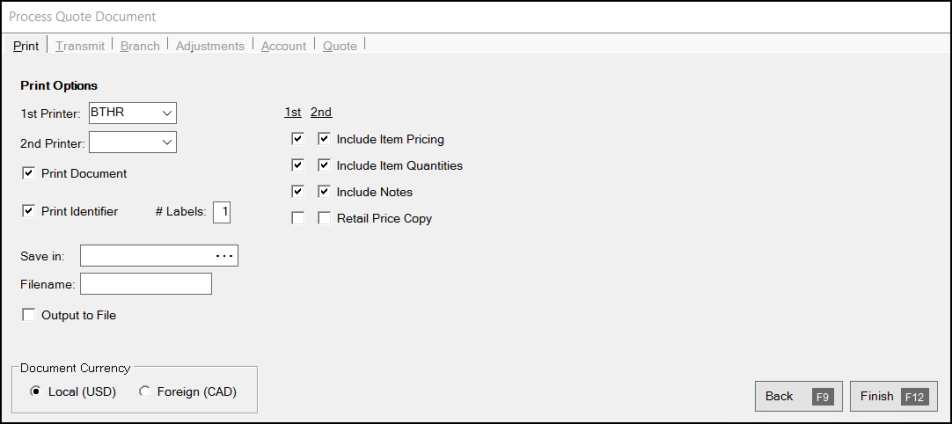952x424 pixels.
Task: Enable 1st printer Retail Price Copy checkbox
Action: click(x=298, y=218)
